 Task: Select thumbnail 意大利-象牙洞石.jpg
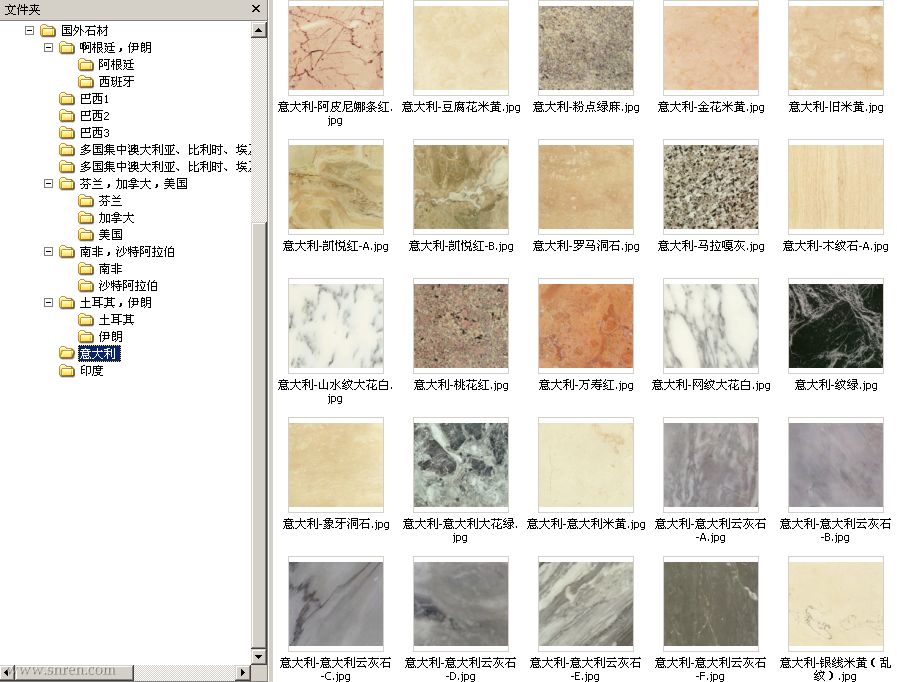click(x=336, y=465)
